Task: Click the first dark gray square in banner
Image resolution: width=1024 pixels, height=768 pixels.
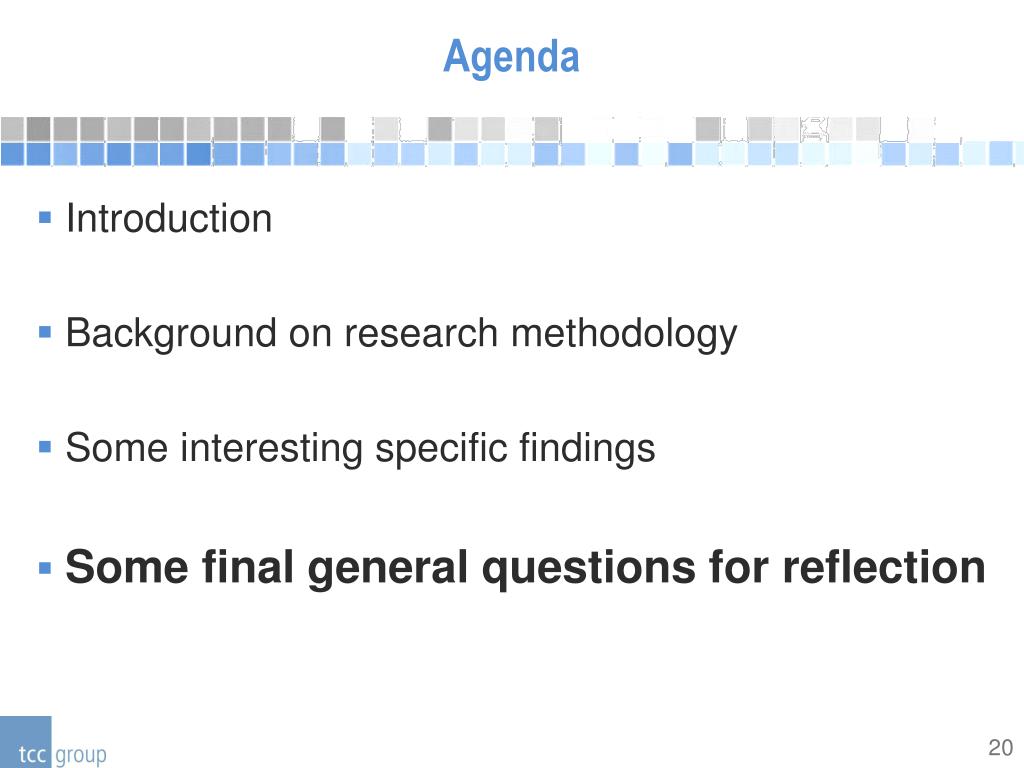Action: point(39,129)
